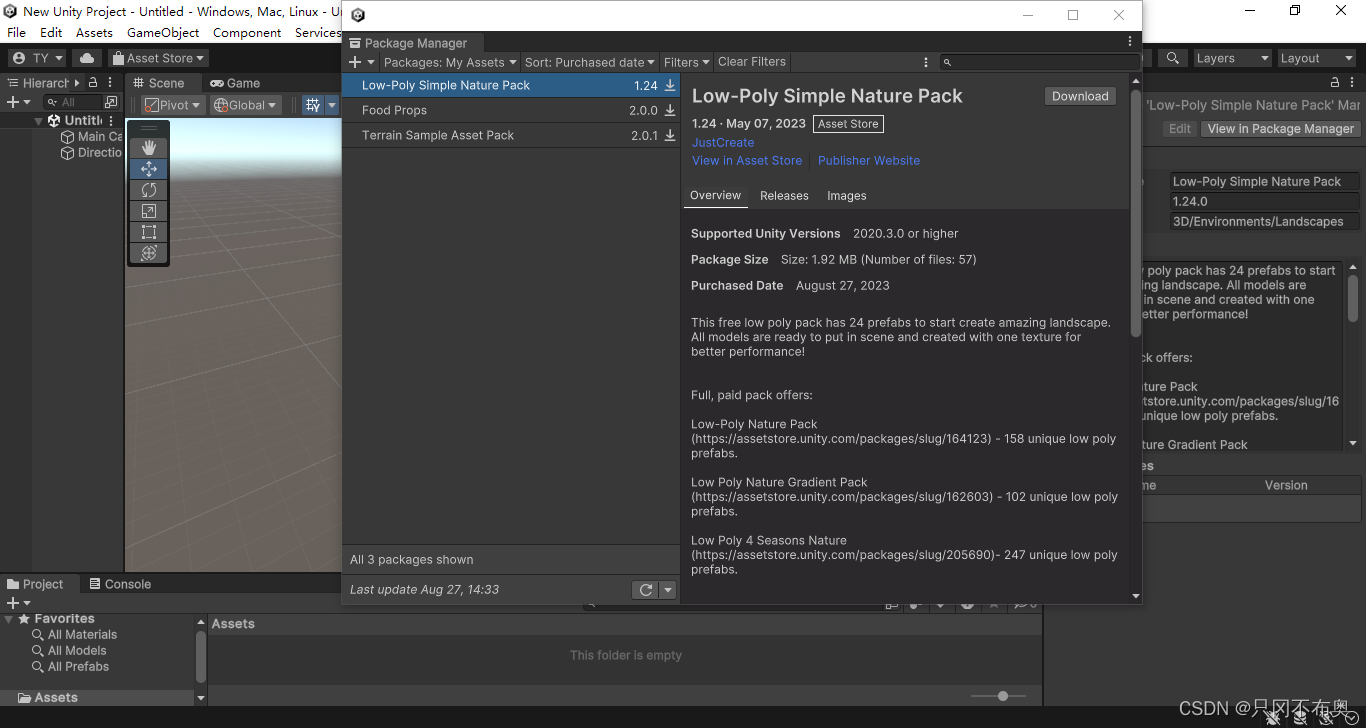Collapse the Untitled scene in Hierarchy

(x=39, y=120)
